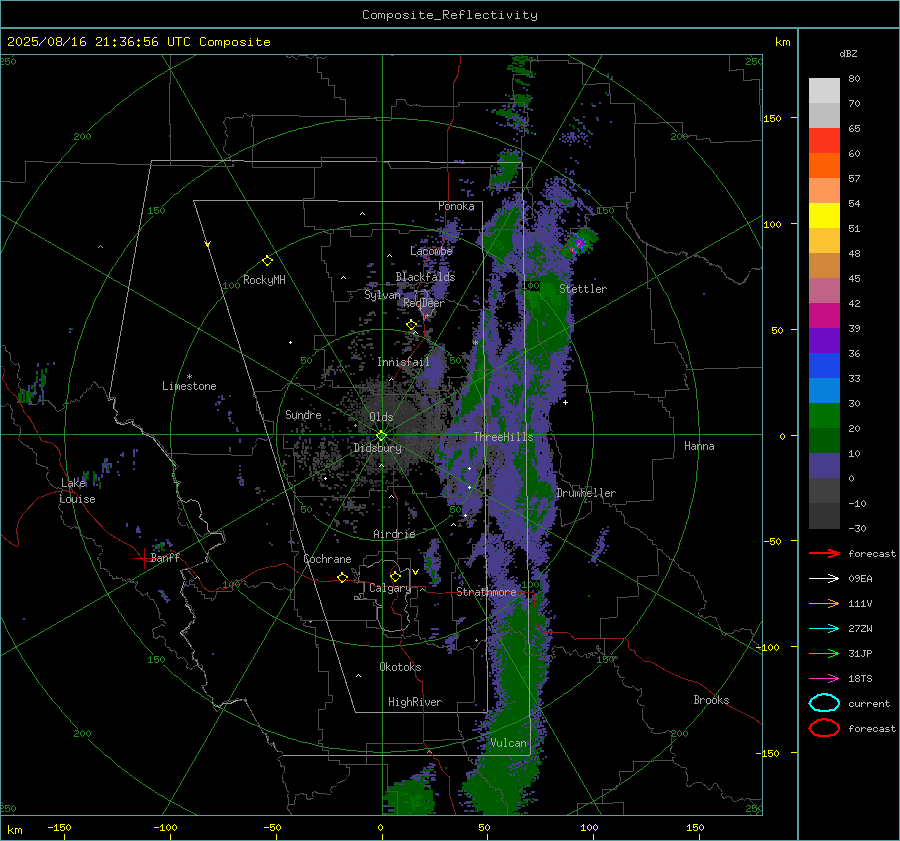Click the Blackfalds city label
Screen dimensions: 900x841
(425, 277)
